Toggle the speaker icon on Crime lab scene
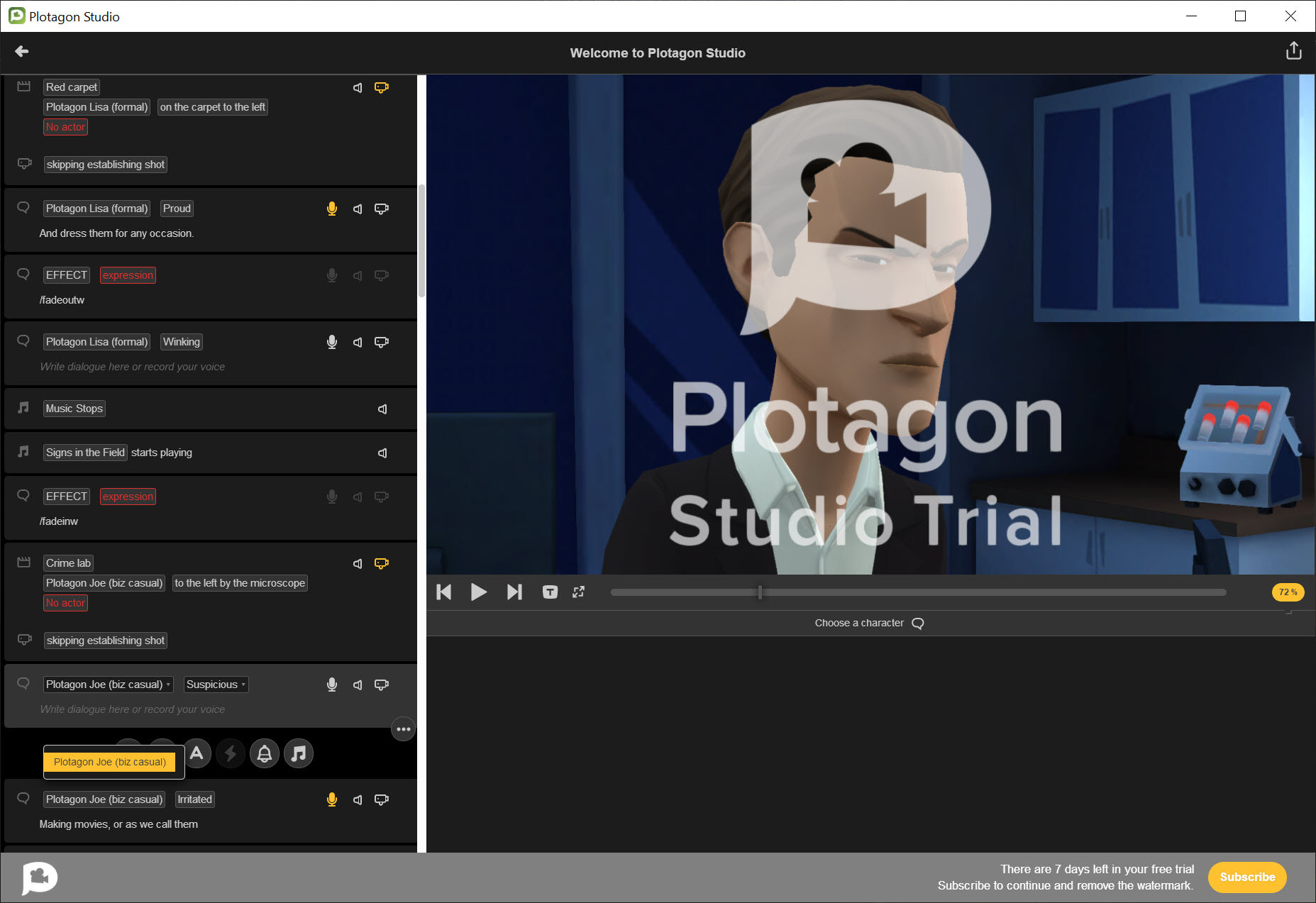Image resolution: width=1316 pixels, height=903 pixels. point(358,563)
